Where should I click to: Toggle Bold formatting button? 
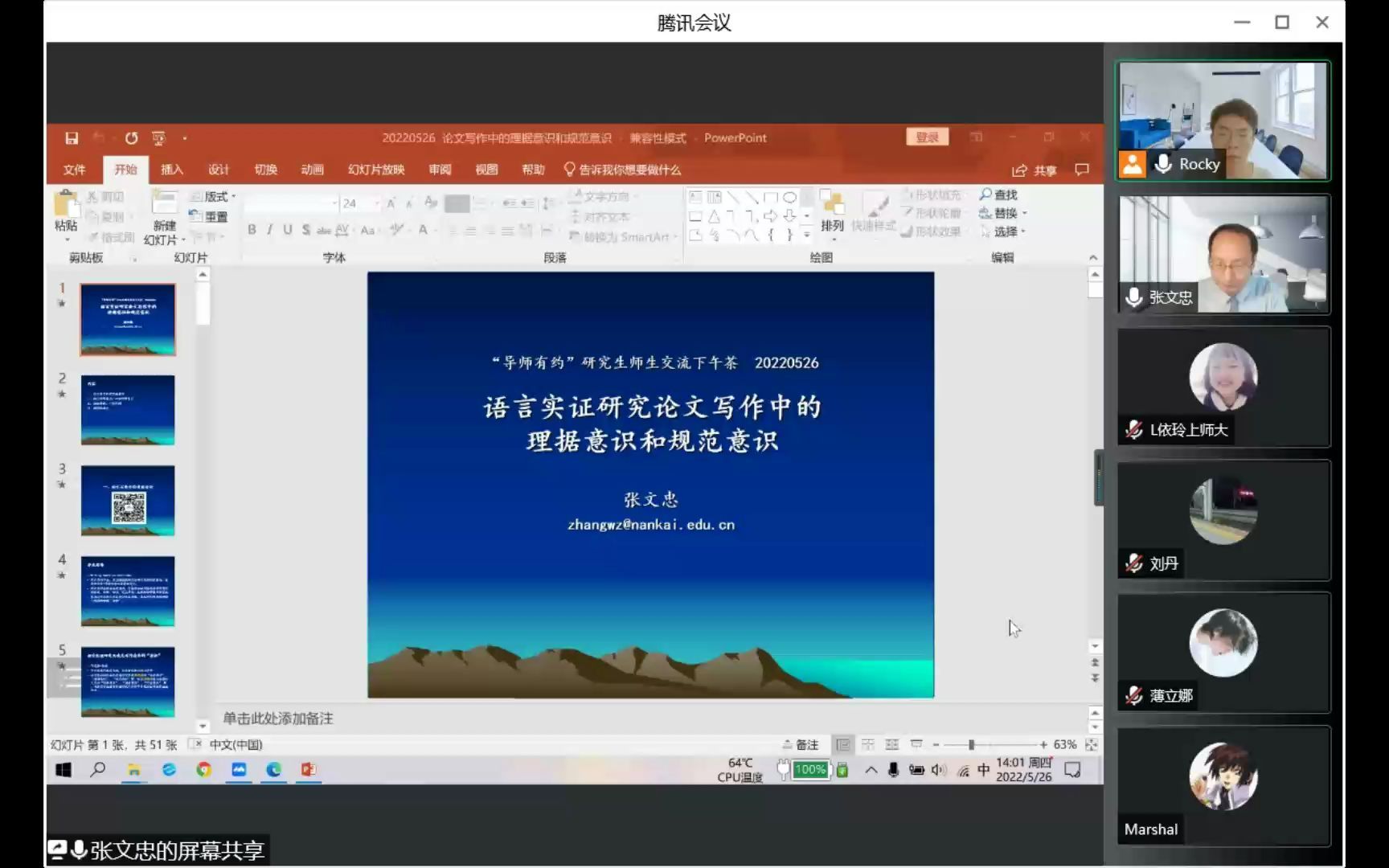pyautogui.click(x=252, y=230)
